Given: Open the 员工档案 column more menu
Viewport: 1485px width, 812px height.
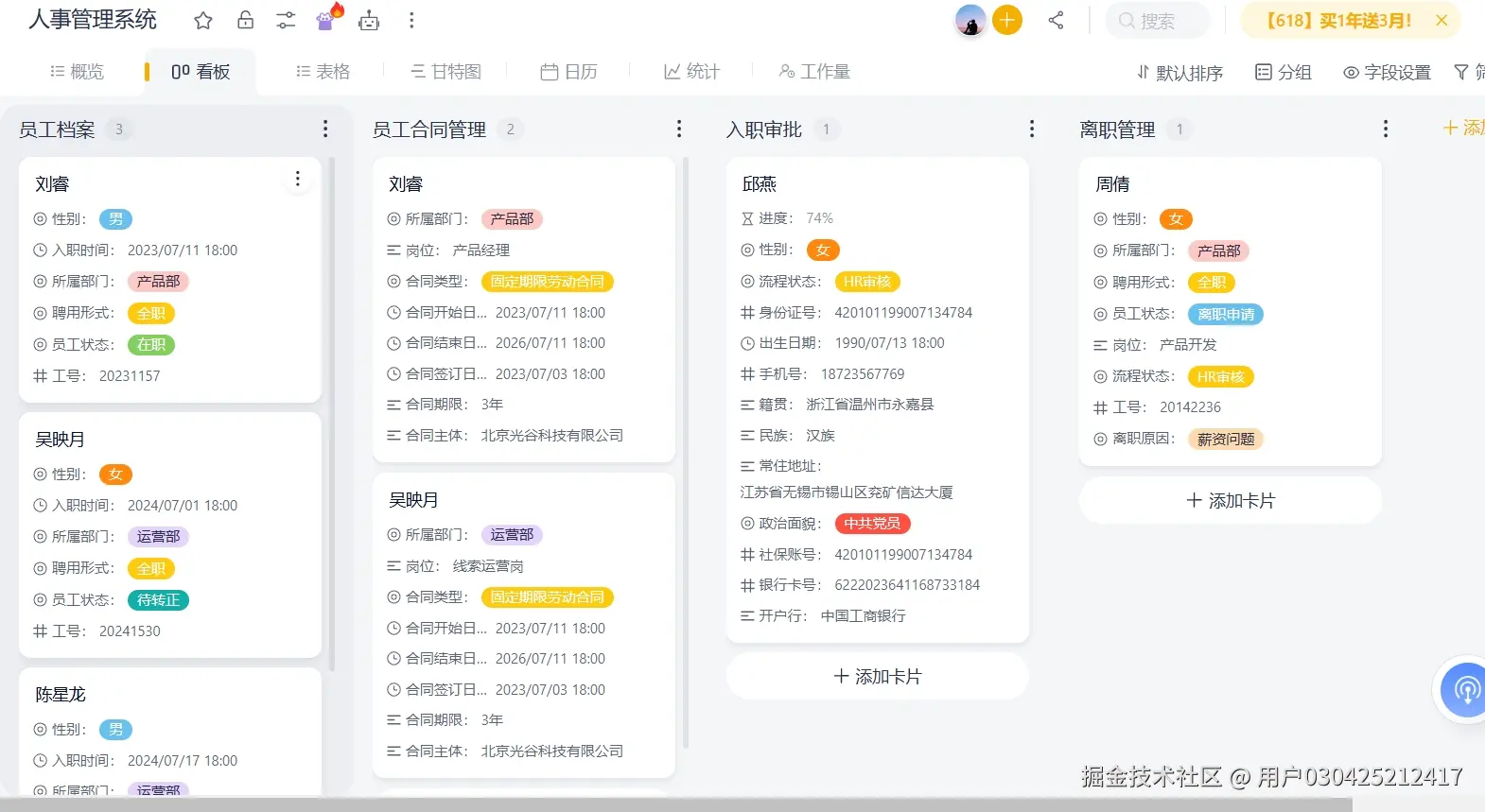Looking at the screenshot, I should 325,129.
